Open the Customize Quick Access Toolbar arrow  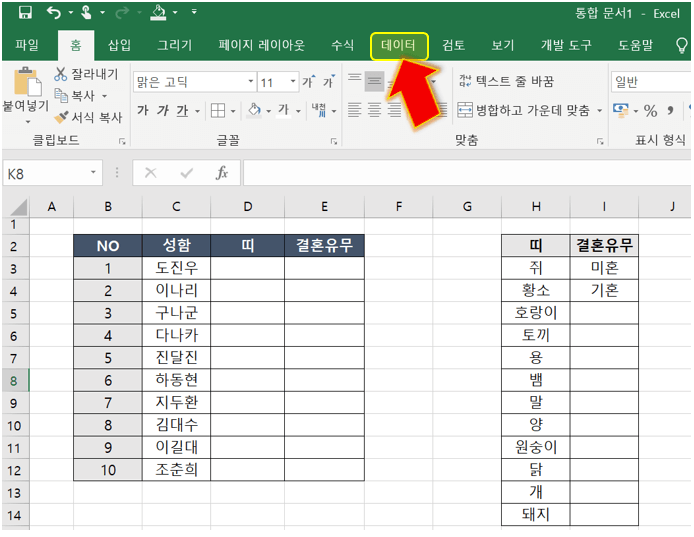pyautogui.click(x=194, y=12)
